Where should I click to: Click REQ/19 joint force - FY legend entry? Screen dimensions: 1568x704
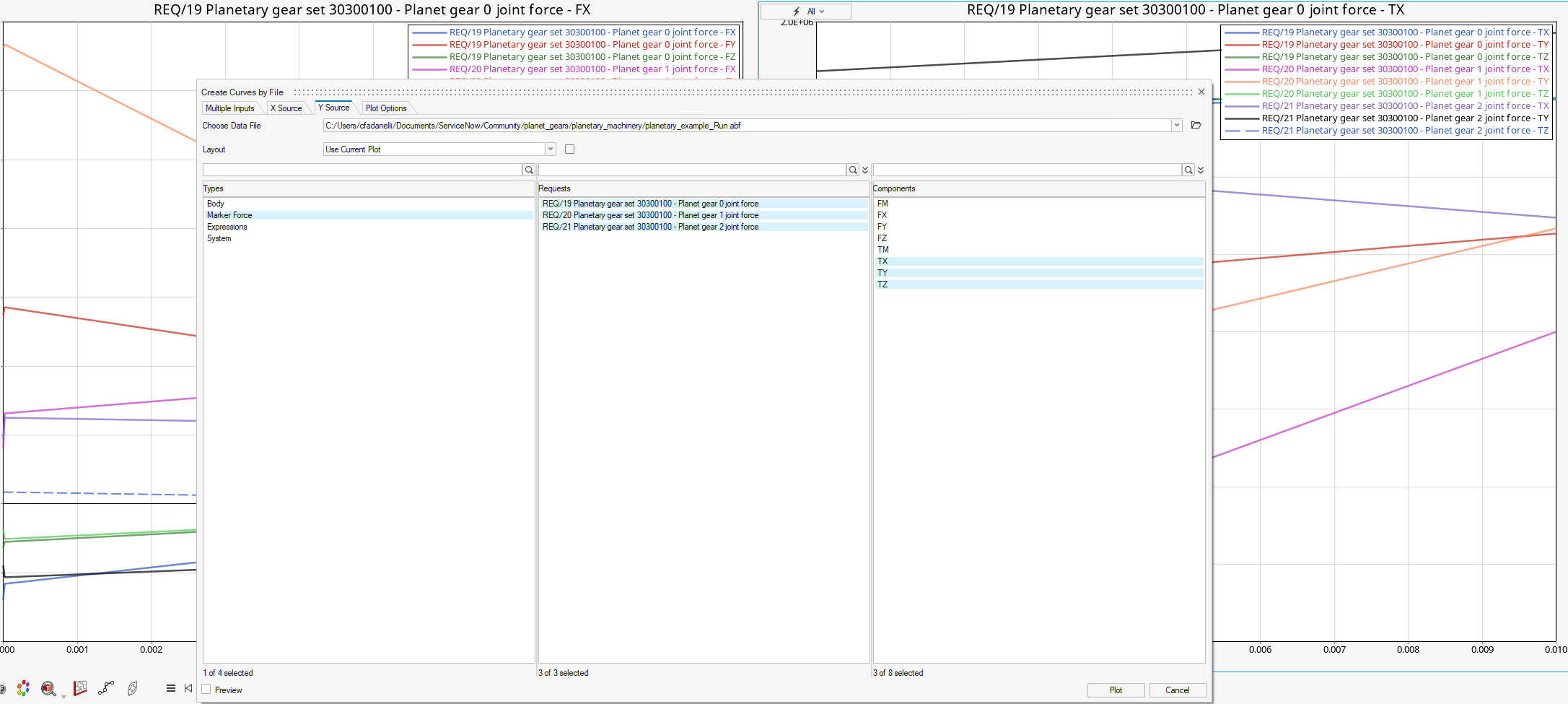(574, 45)
